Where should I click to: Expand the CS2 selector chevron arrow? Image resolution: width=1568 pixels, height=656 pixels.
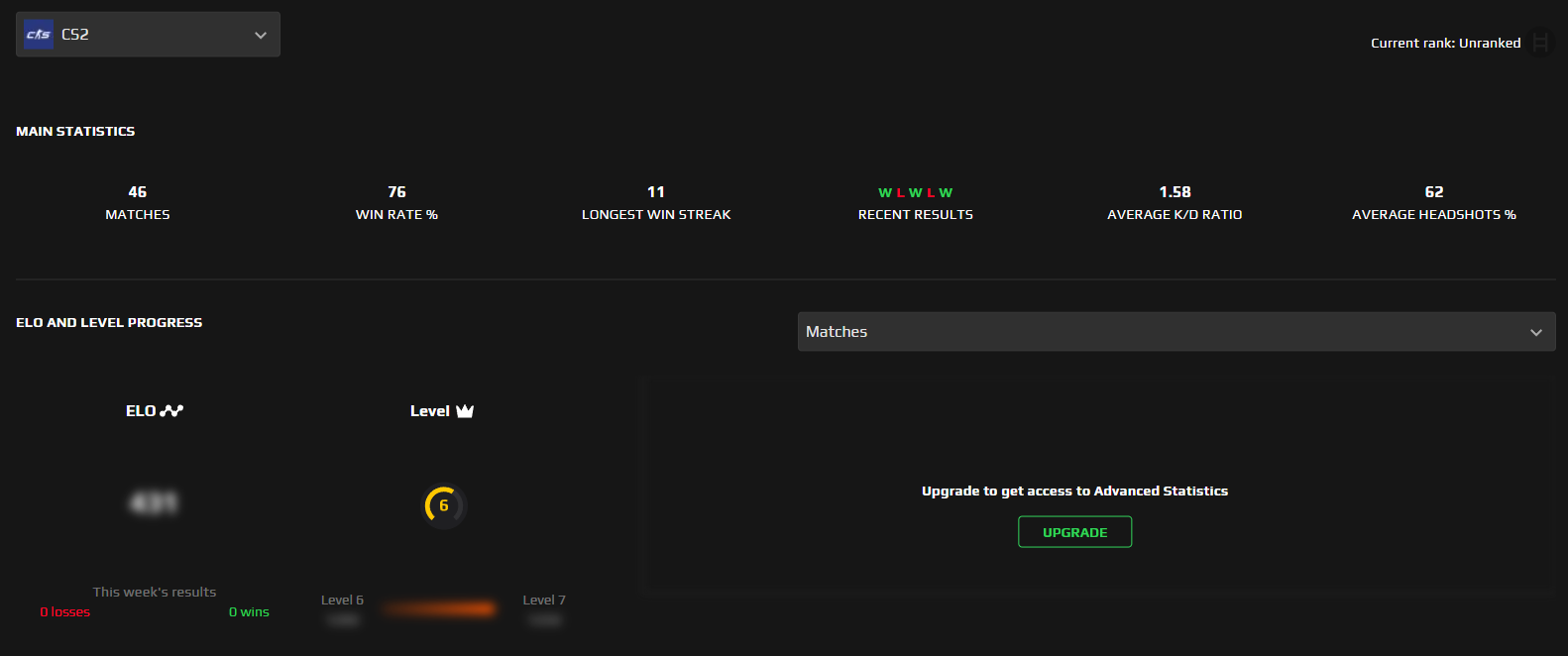tap(261, 36)
